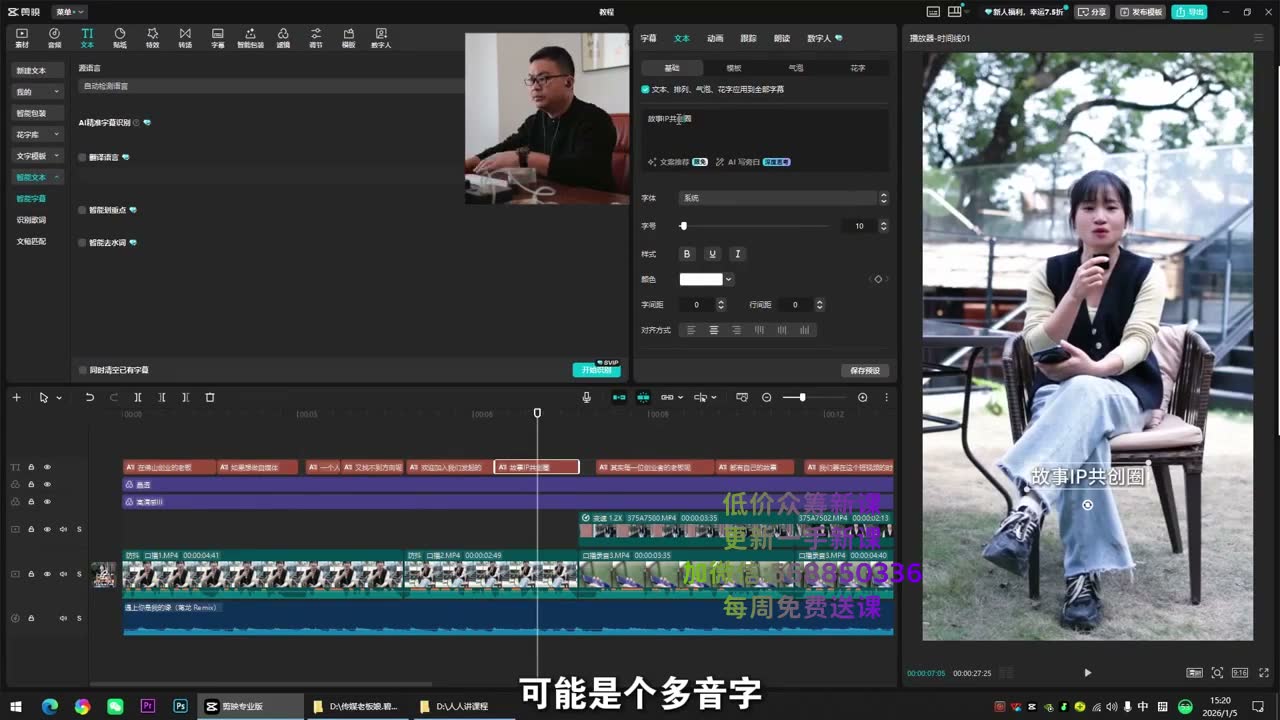Toggle 文本、排列、气泡、花字应用到全部字幕 checkbox
Image resolution: width=1280 pixels, height=720 pixels.
tap(645, 89)
